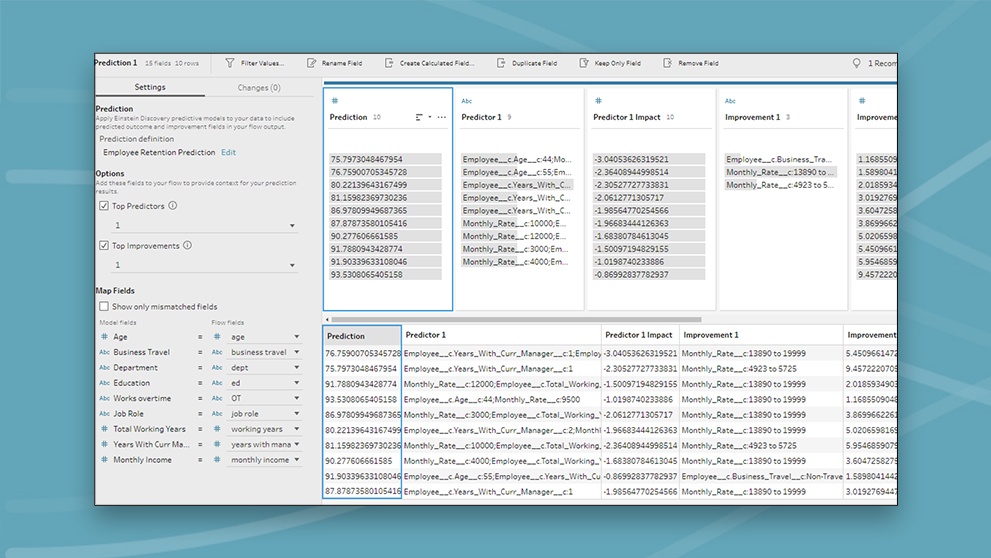The height and width of the screenshot is (558, 991).
Task: Select the Settings tab
Action: pyautogui.click(x=150, y=88)
